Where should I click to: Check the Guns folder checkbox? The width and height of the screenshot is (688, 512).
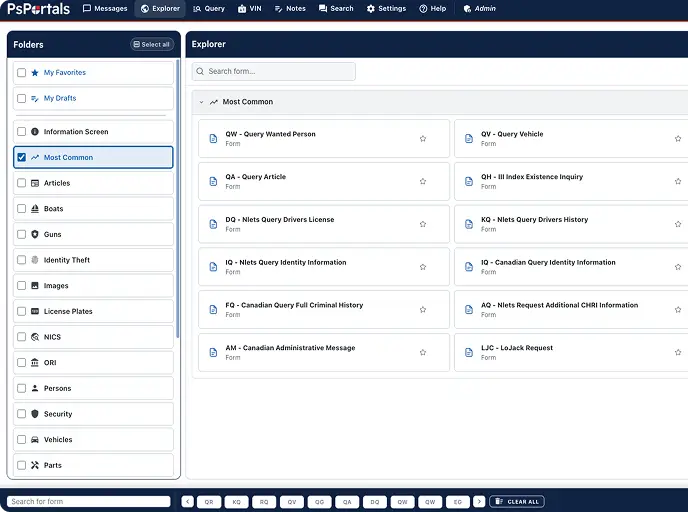22,234
